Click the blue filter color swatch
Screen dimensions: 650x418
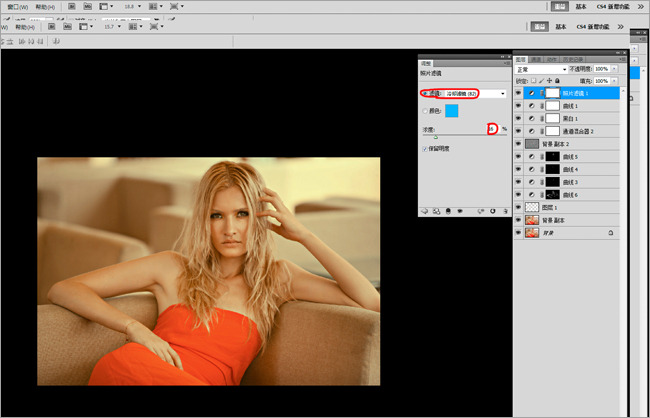point(451,111)
